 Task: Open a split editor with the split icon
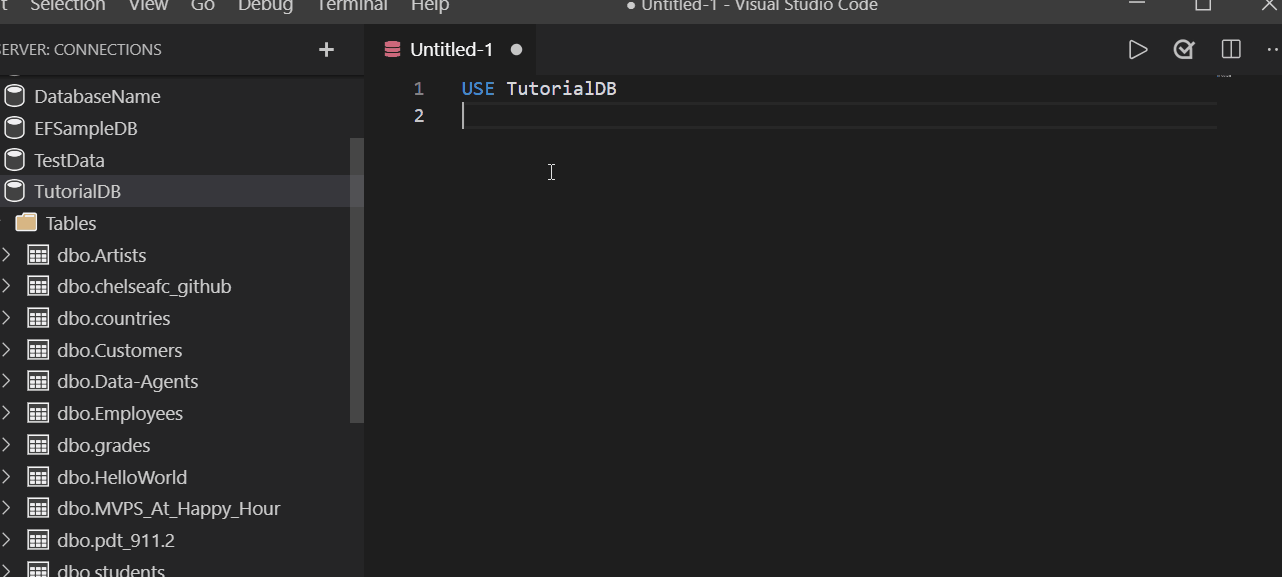(1230, 48)
